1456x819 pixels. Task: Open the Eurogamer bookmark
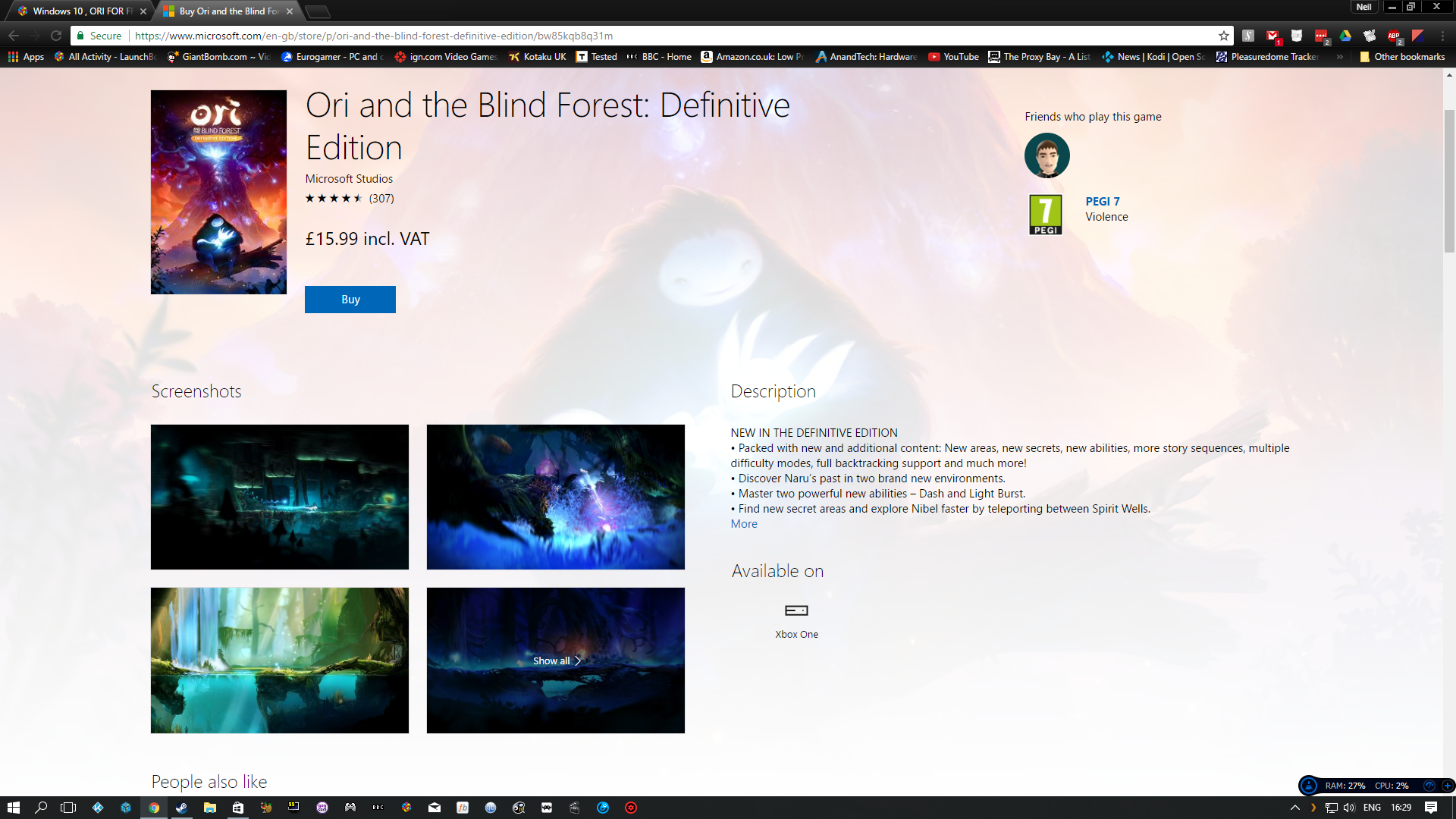pyautogui.click(x=332, y=57)
